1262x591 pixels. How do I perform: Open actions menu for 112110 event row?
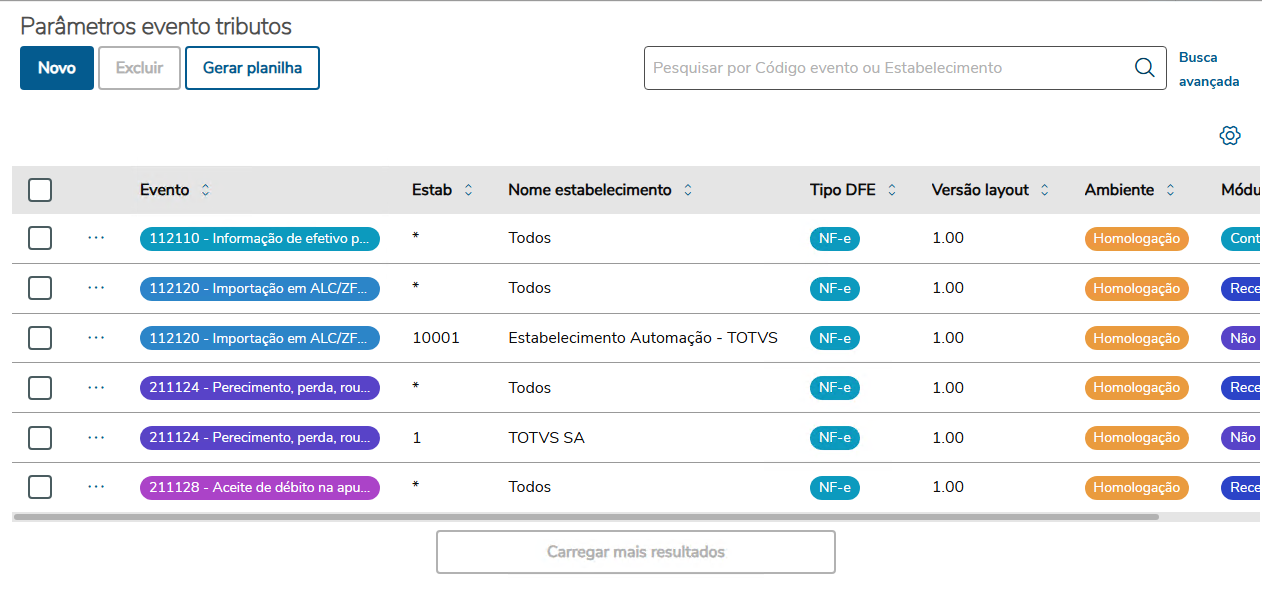click(x=96, y=238)
